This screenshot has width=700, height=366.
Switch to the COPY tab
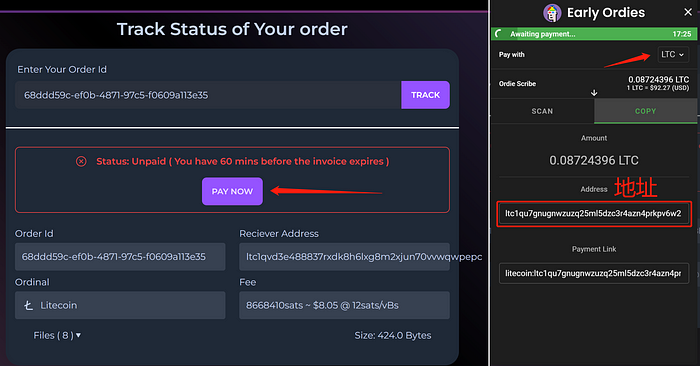point(646,111)
